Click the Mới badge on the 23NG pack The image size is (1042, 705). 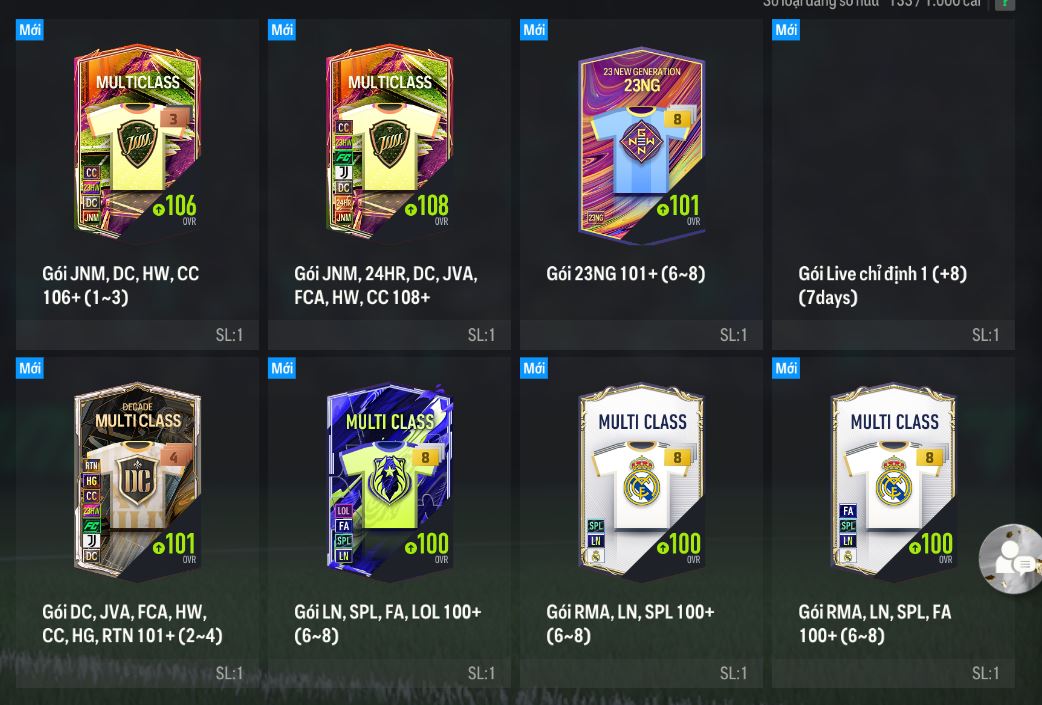coord(534,30)
